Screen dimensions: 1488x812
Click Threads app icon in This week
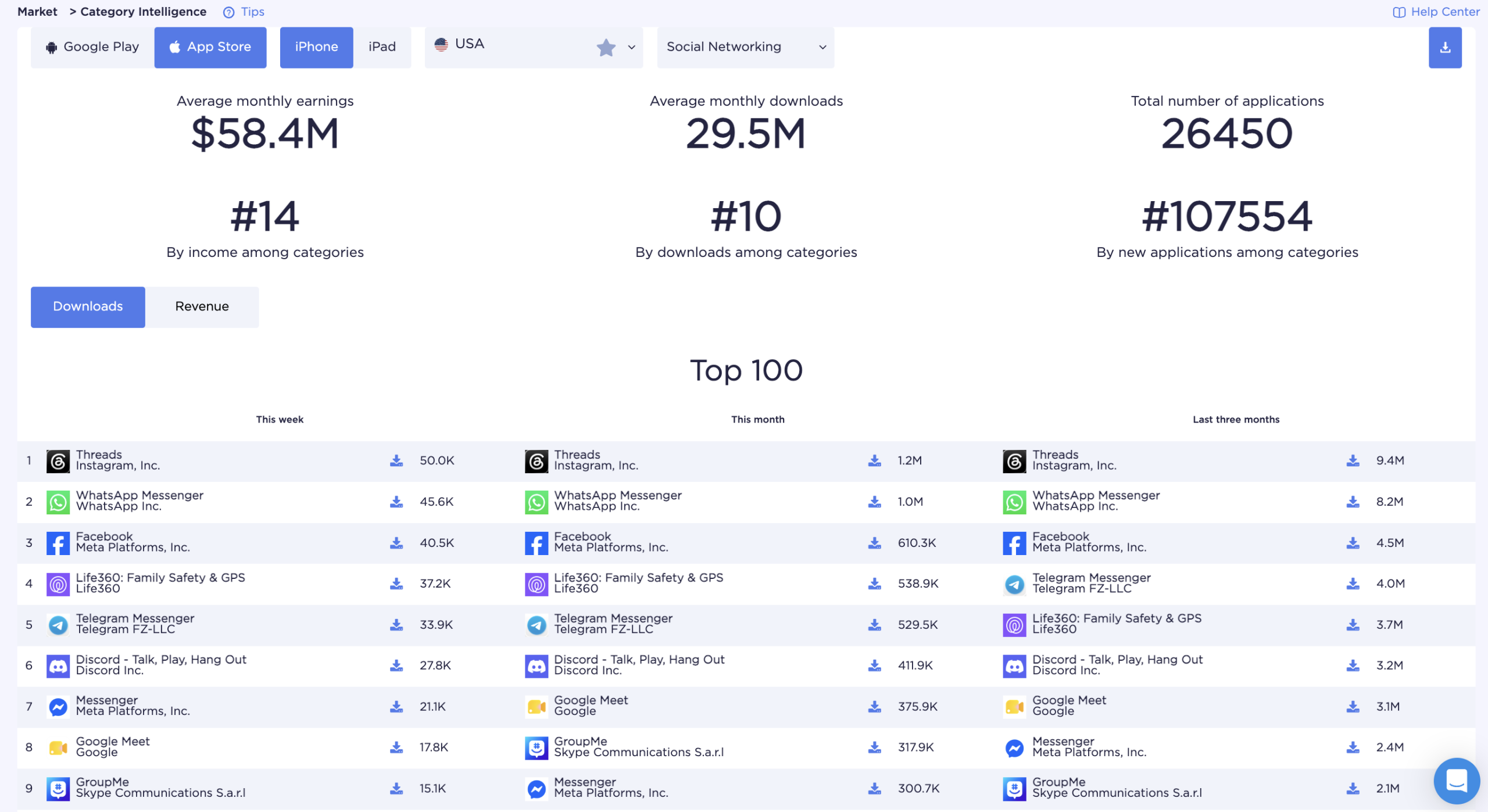pos(58,462)
